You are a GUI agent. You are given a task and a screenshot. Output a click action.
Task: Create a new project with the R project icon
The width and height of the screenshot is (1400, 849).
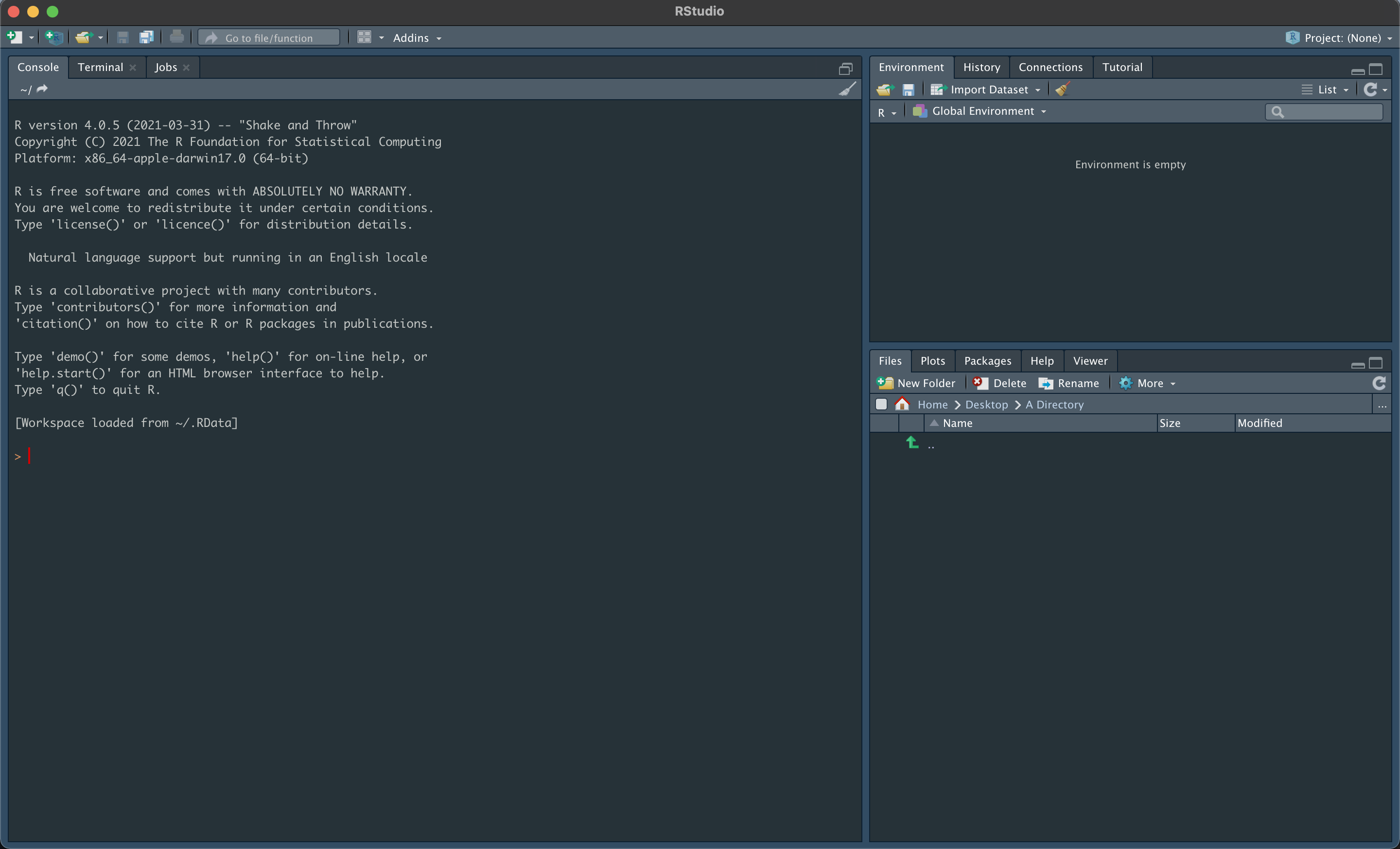click(54, 37)
